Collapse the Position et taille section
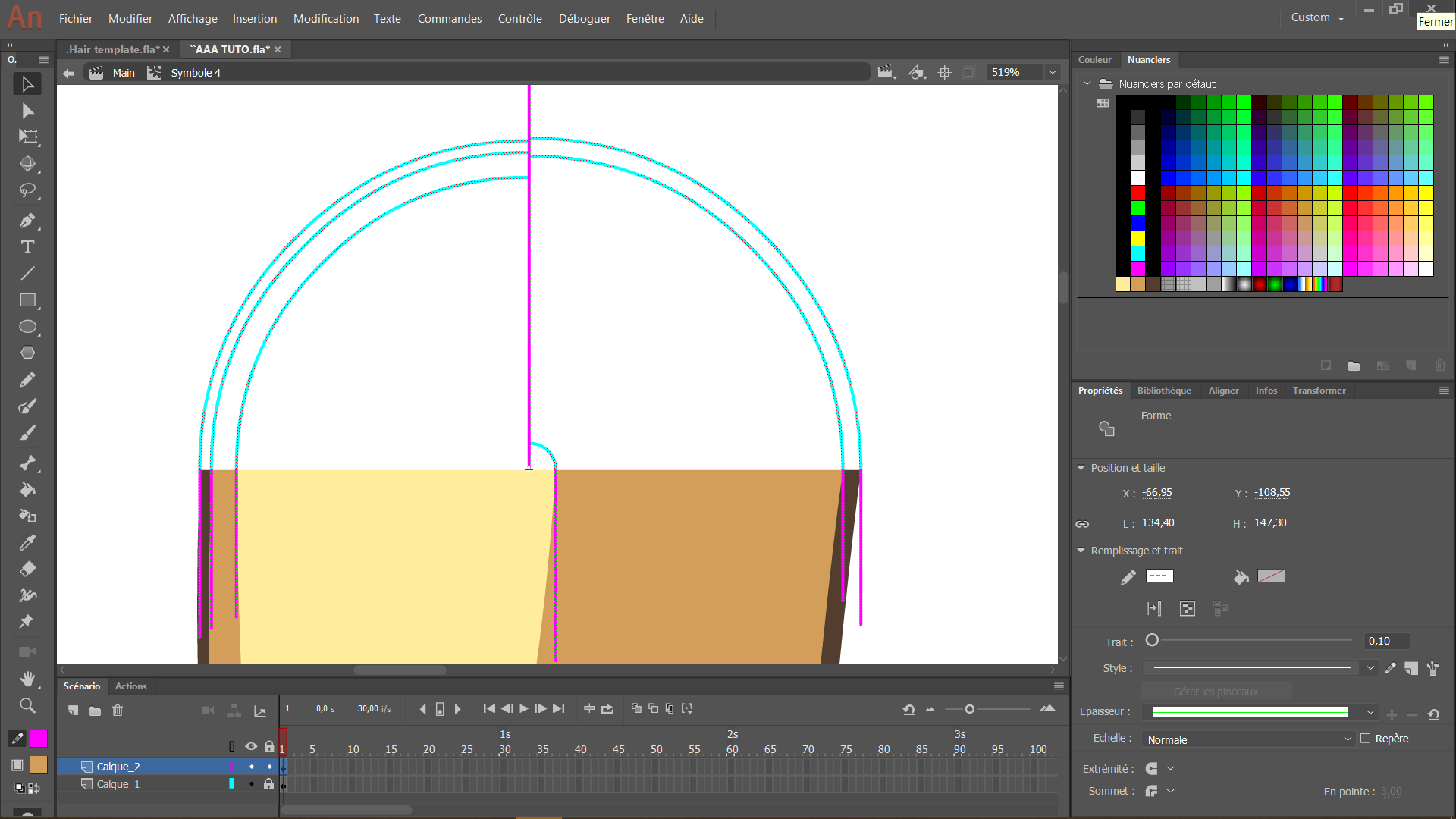 click(x=1081, y=468)
